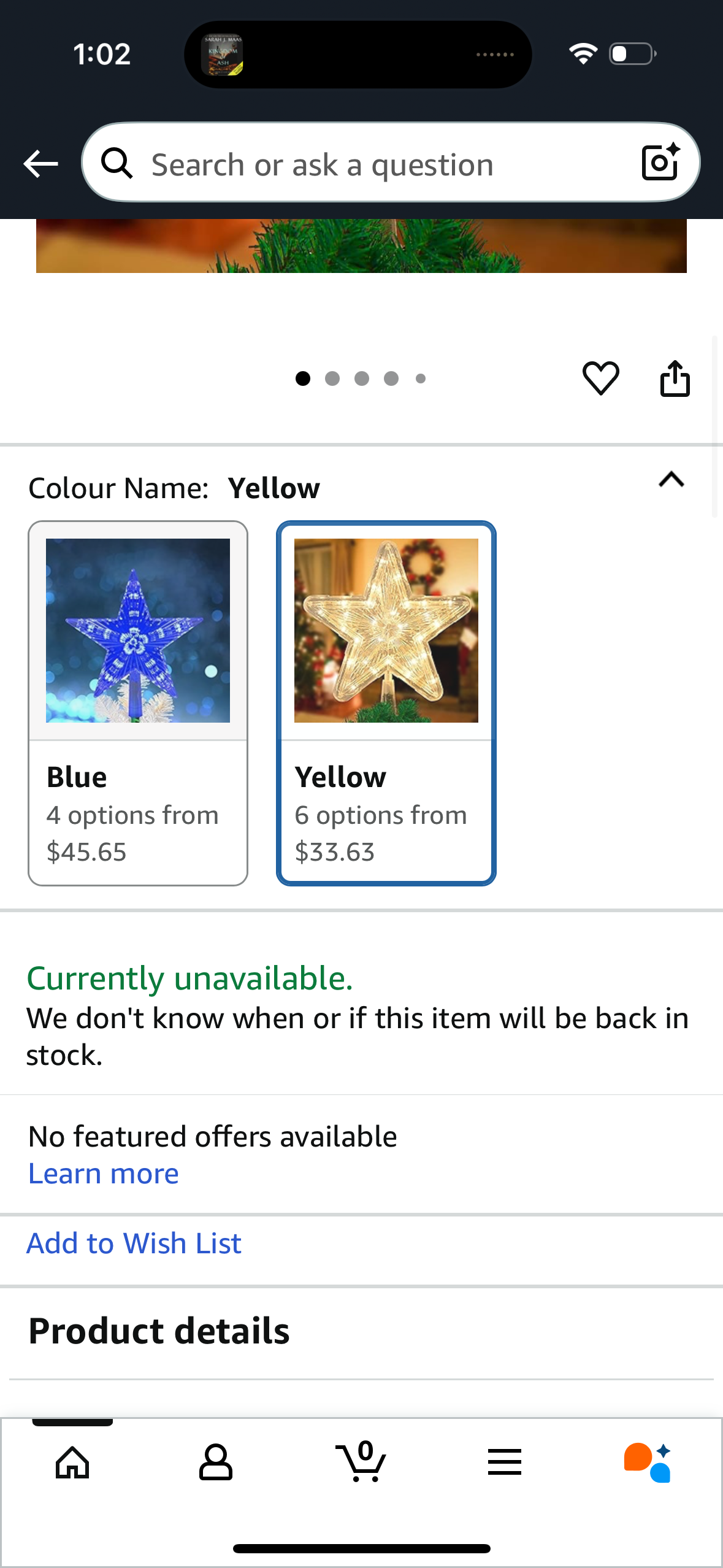723x1568 pixels.
Task: Open the shopping cart
Action: [x=361, y=1462]
